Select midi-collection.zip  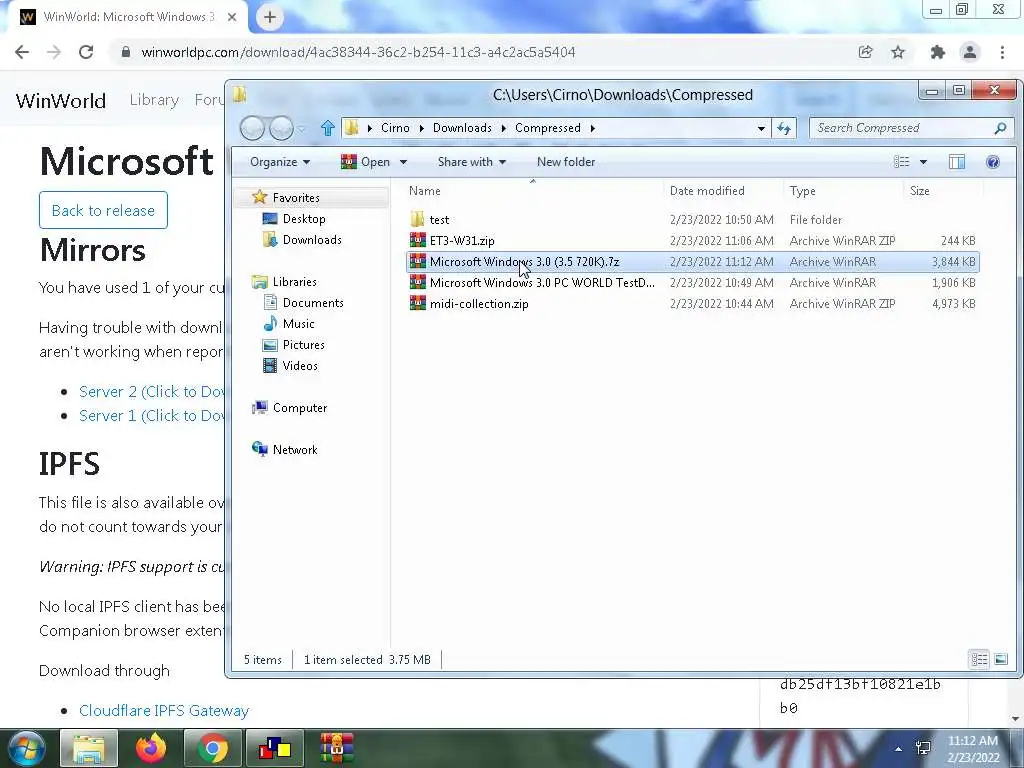point(692,304)
